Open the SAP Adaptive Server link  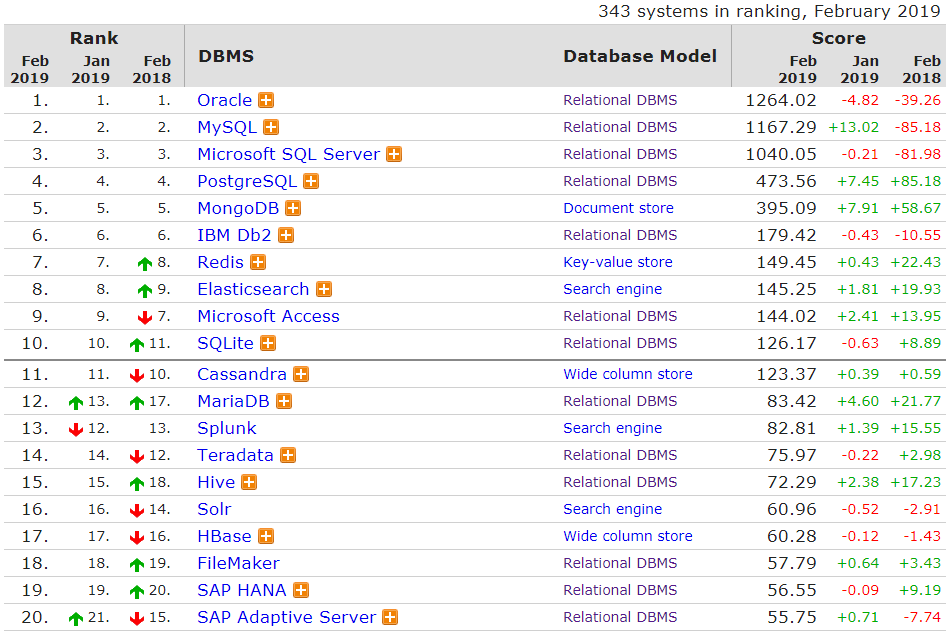(x=287, y=617)
